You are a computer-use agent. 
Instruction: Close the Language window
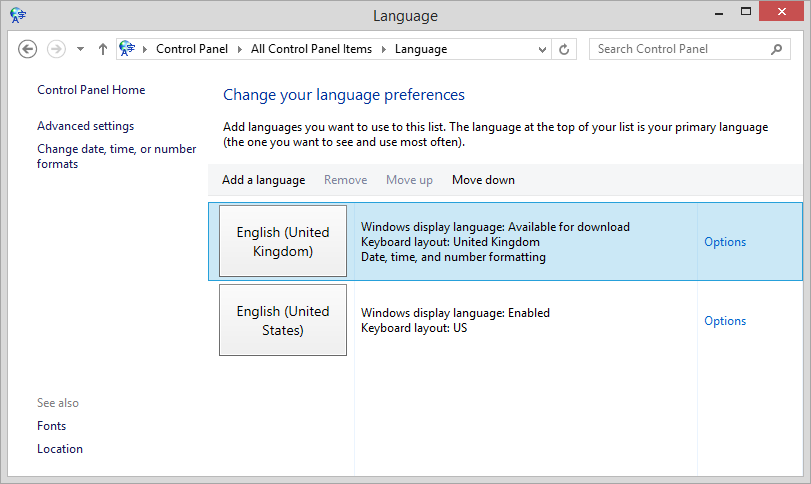[x=782, y=11]
